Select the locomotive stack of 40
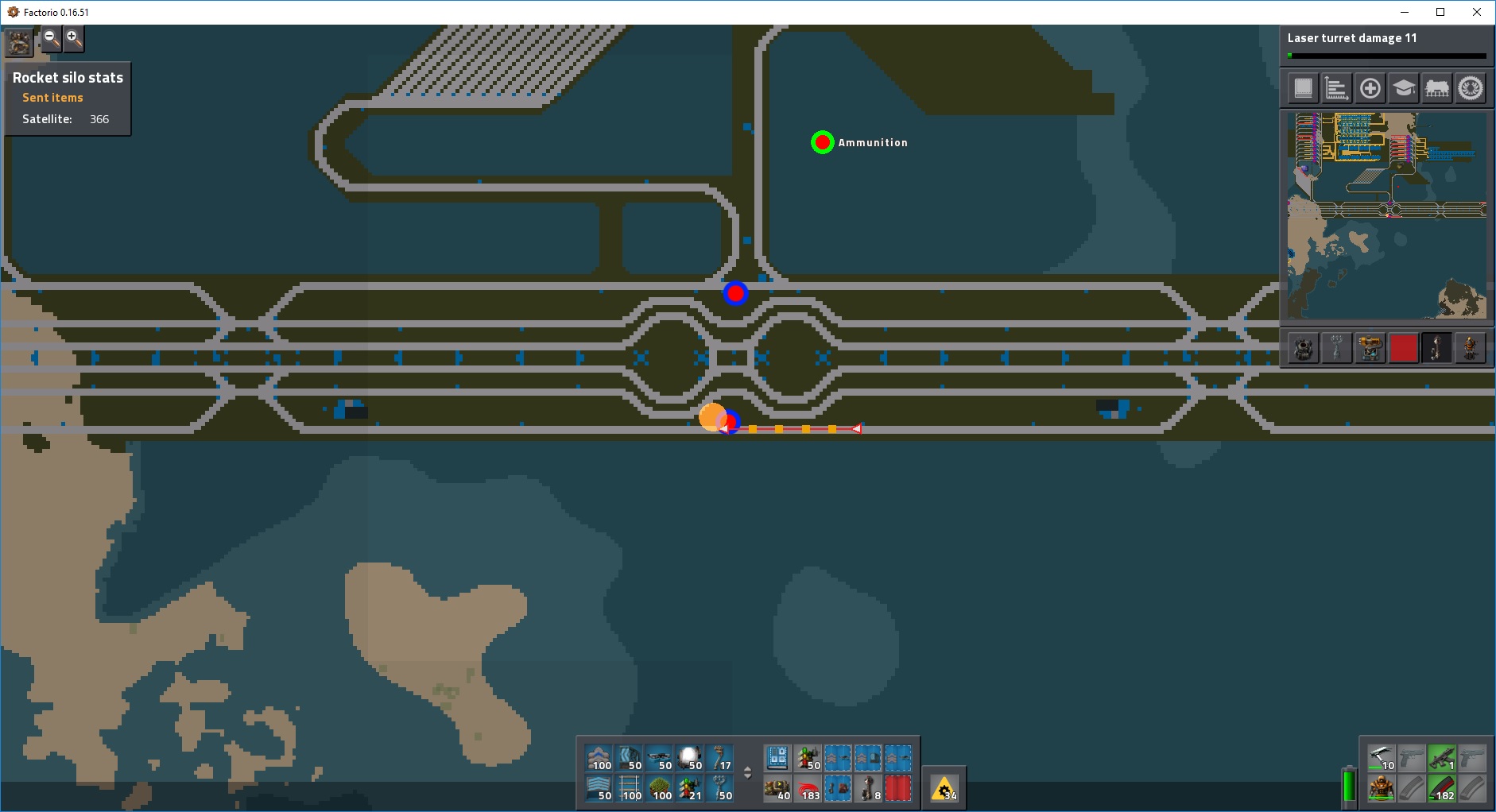1496x812 pixels. tap(777, 788)
